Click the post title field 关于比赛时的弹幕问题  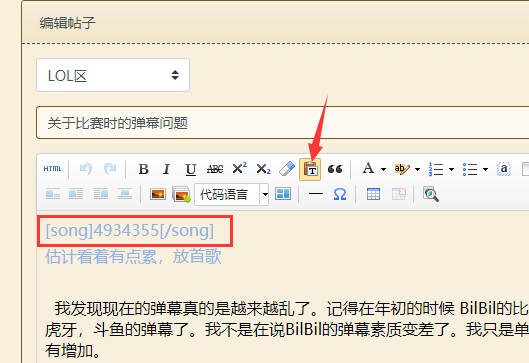pyautogui.click(x=283, y=123)
